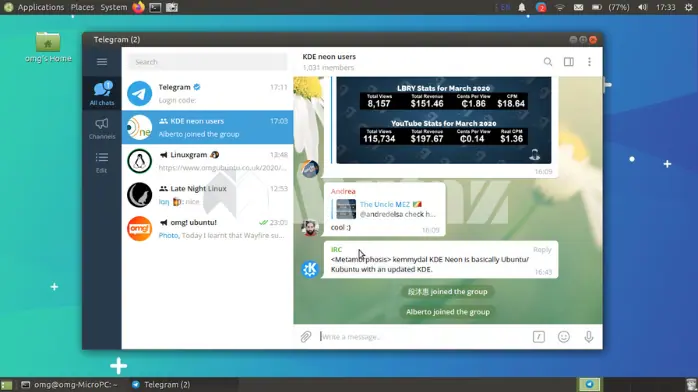Image resolution: width=698 pixels, height=392 pixels.
Task: Click Andrea's profile avatar
Action: [310, 227]
